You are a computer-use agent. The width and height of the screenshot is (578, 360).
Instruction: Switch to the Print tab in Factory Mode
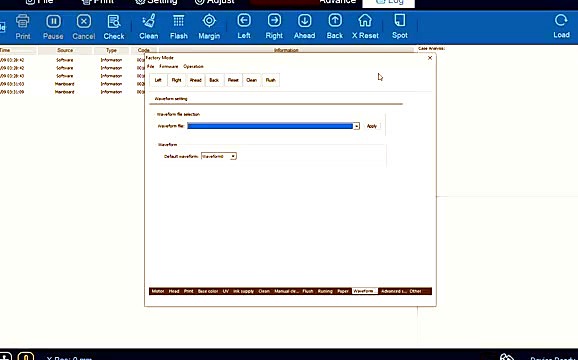coord(188,291)
